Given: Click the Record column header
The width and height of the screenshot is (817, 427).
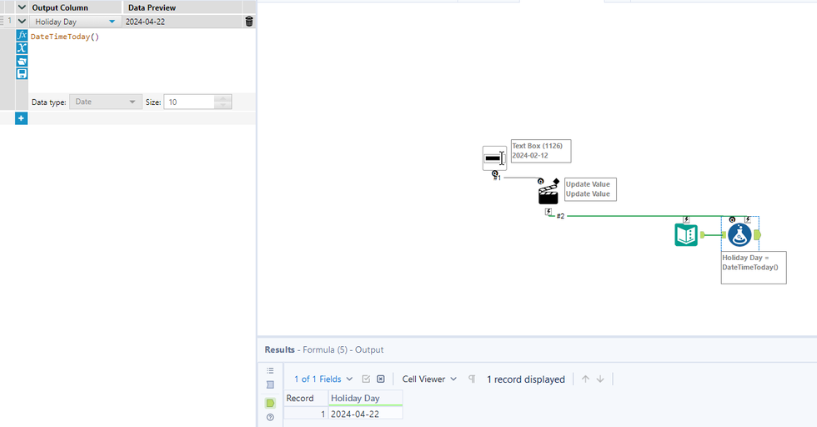Looking at the screenshot, I should (x=305, y=398).
